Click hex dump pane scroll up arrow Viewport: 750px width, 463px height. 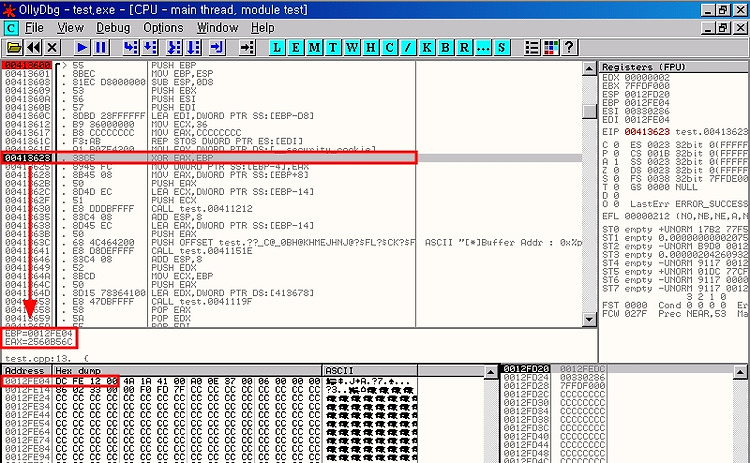pos(491,372)
